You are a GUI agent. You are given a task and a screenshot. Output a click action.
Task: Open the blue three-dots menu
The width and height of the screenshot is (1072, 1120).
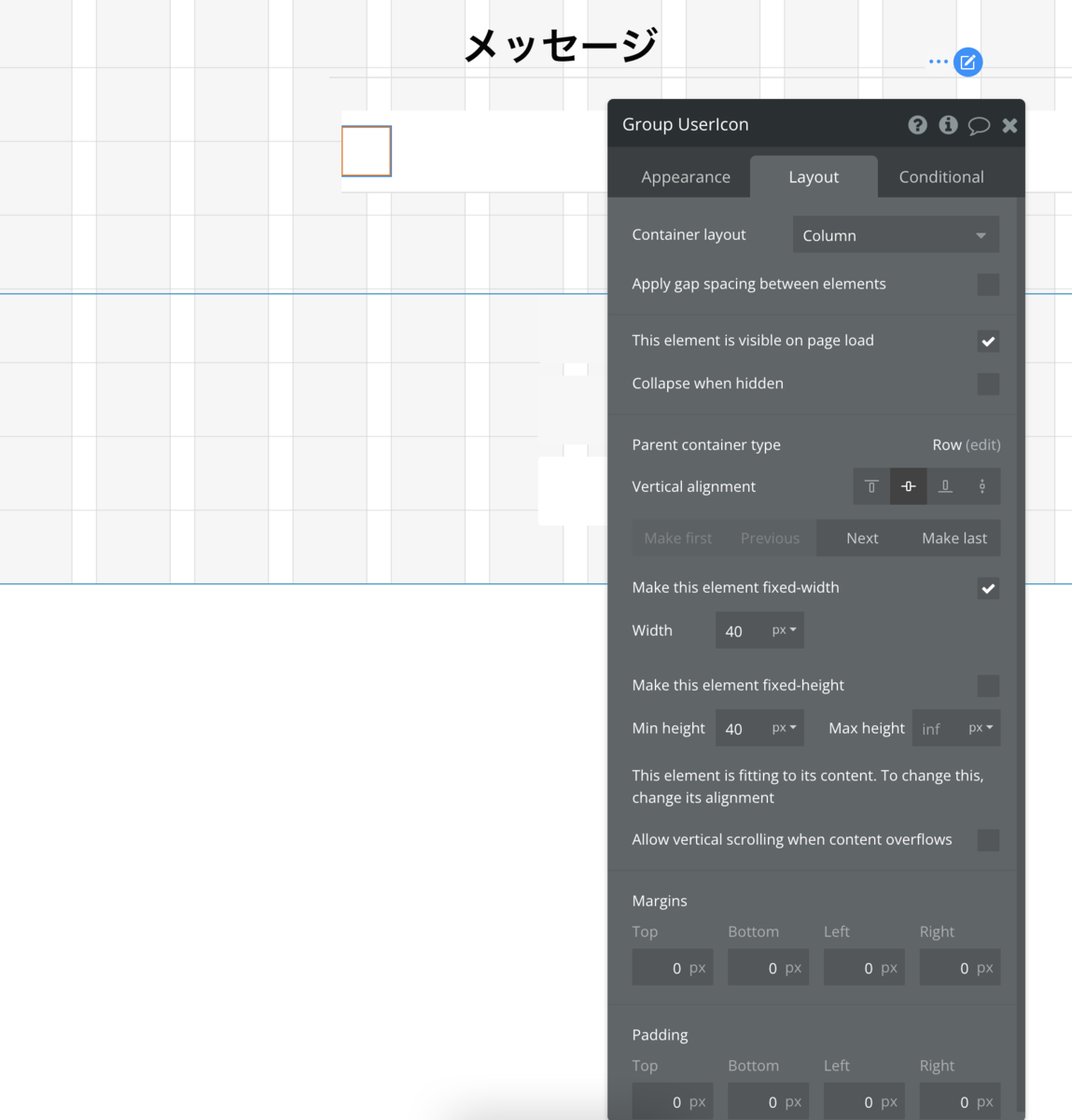click(x=938, y=62)
